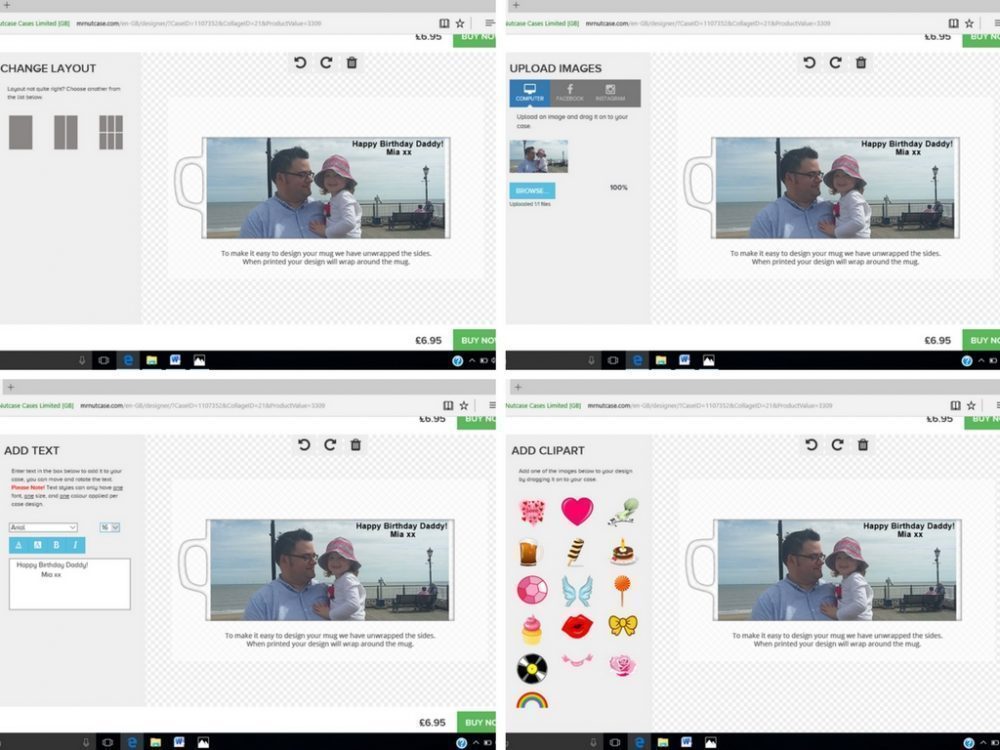The image size is (1000, 750).
Task: Select the rainbow clipart
Action: click(531, 700)
